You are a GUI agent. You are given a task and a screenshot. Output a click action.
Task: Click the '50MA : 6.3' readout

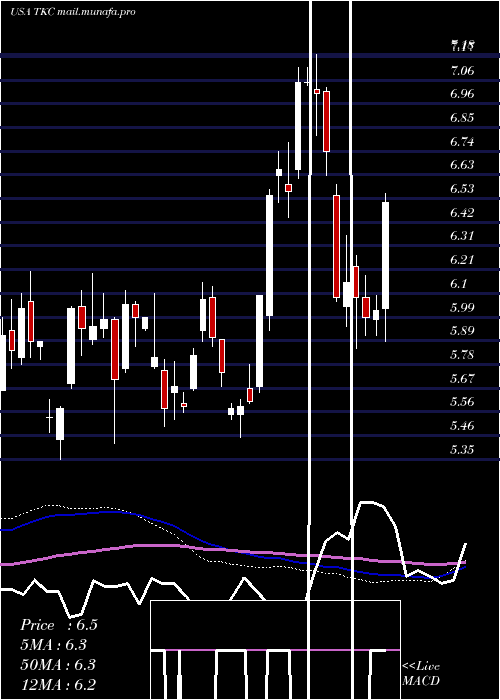(58, 665)
